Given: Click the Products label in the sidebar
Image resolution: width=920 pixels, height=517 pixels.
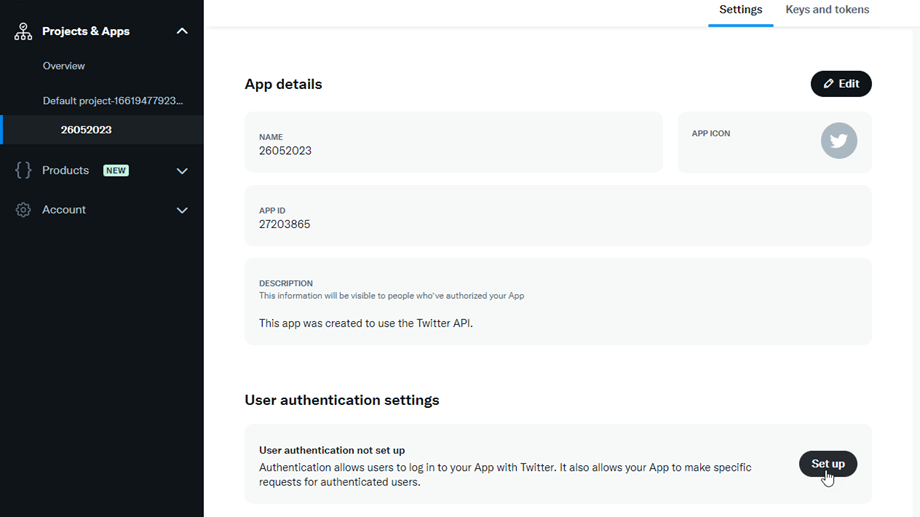Looking at the screenshot, I should [66, 171].
